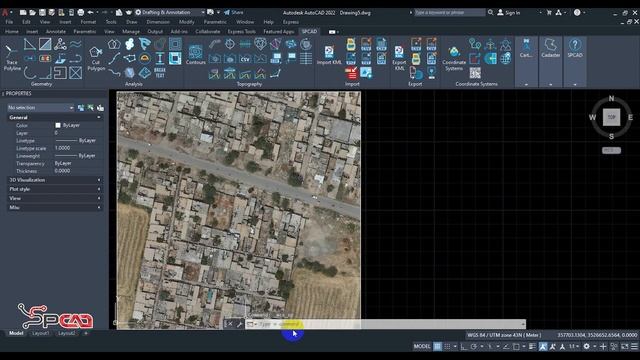Toggle ortho mode in status bar
This screenshot has width=640, height=360.
coord(464,347)
